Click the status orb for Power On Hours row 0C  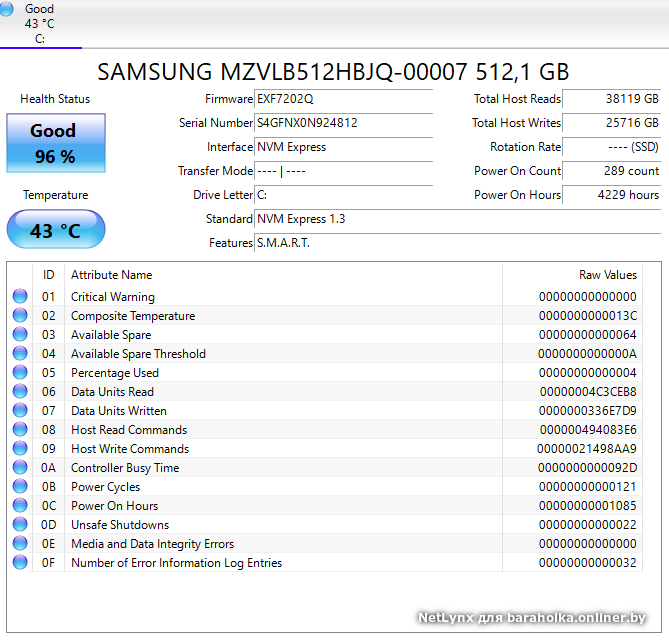20,505
